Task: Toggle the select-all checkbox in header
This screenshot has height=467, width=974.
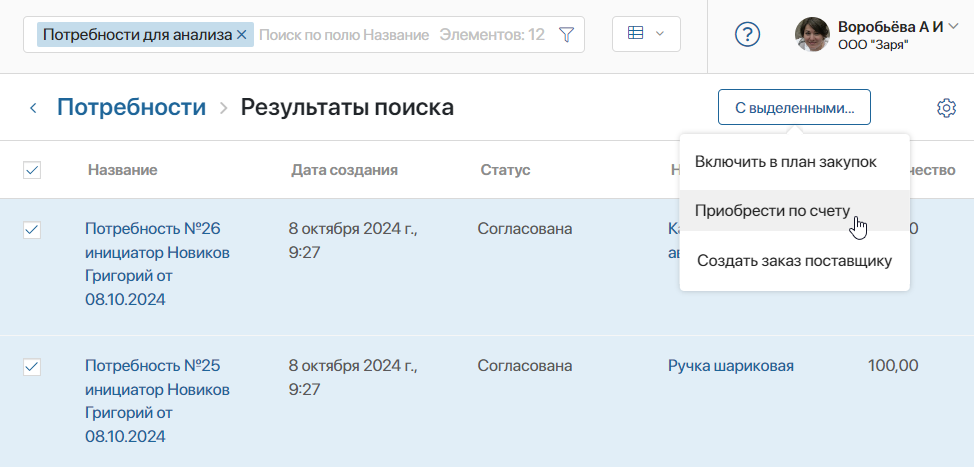Action: click(x=32, y=170)
